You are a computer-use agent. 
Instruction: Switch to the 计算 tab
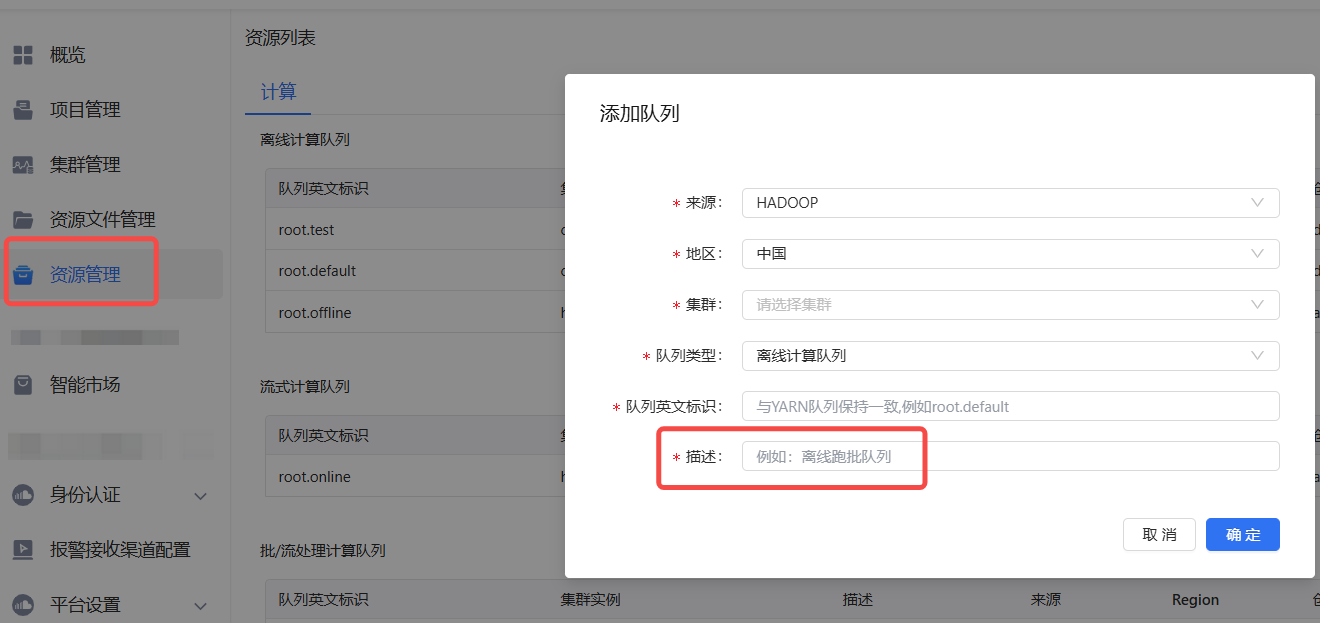278,92
